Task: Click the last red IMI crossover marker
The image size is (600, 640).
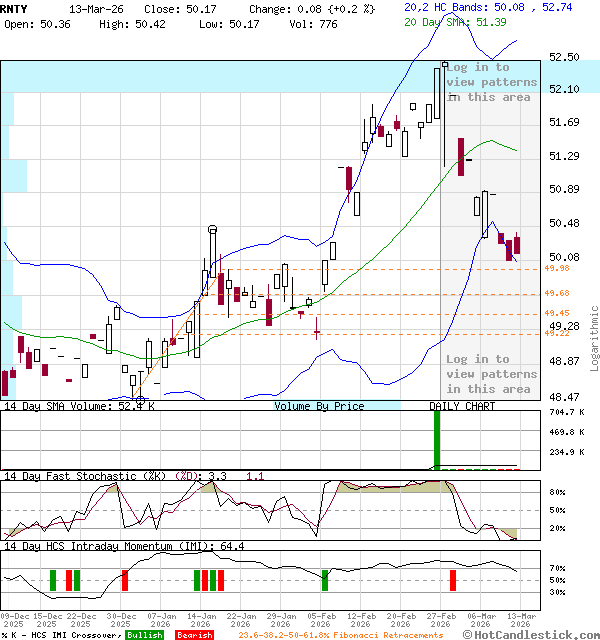Action: pyautogui.click(x=453, y=580)
